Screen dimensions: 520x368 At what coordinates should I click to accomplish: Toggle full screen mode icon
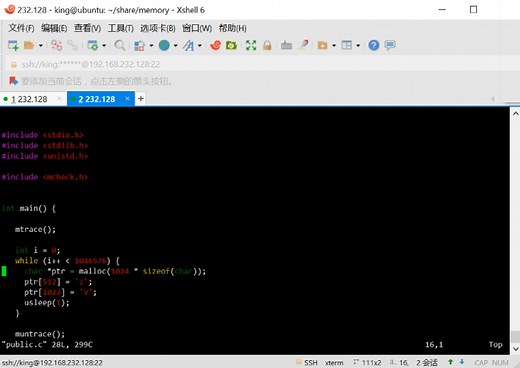click(251, 45)
